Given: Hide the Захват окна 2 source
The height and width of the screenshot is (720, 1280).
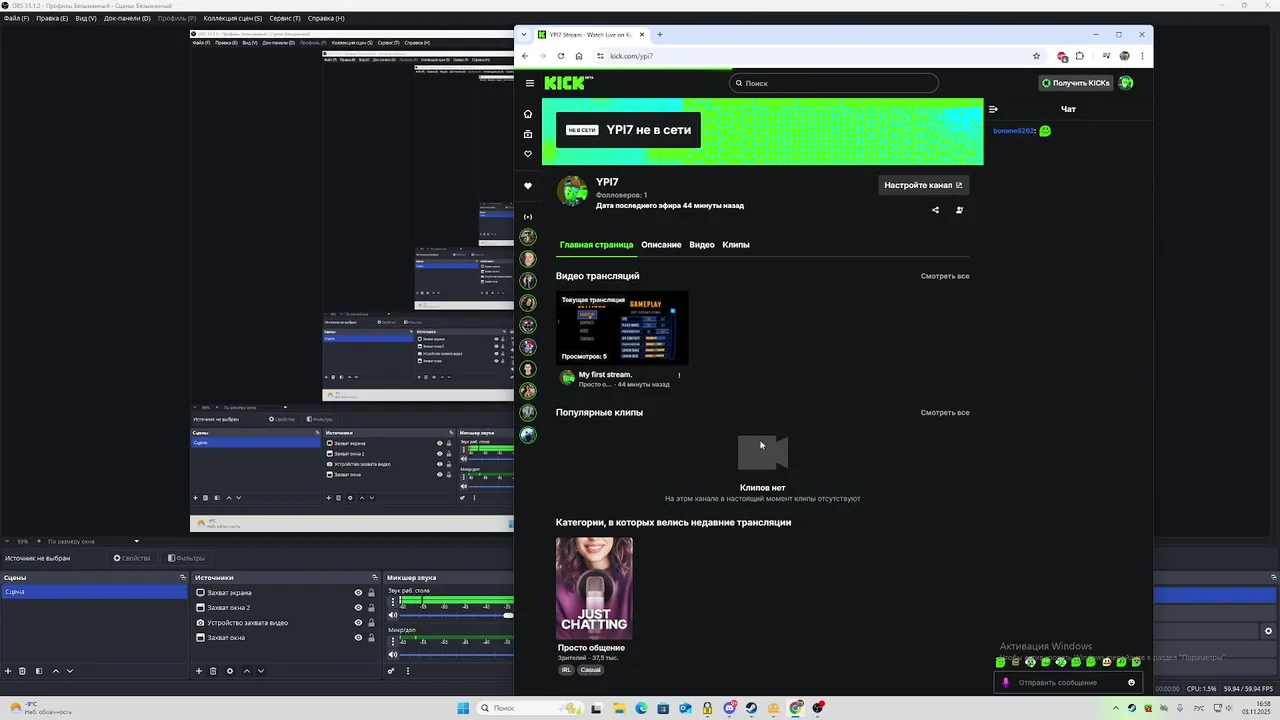Looking at the screenshot, I should 358,608.
